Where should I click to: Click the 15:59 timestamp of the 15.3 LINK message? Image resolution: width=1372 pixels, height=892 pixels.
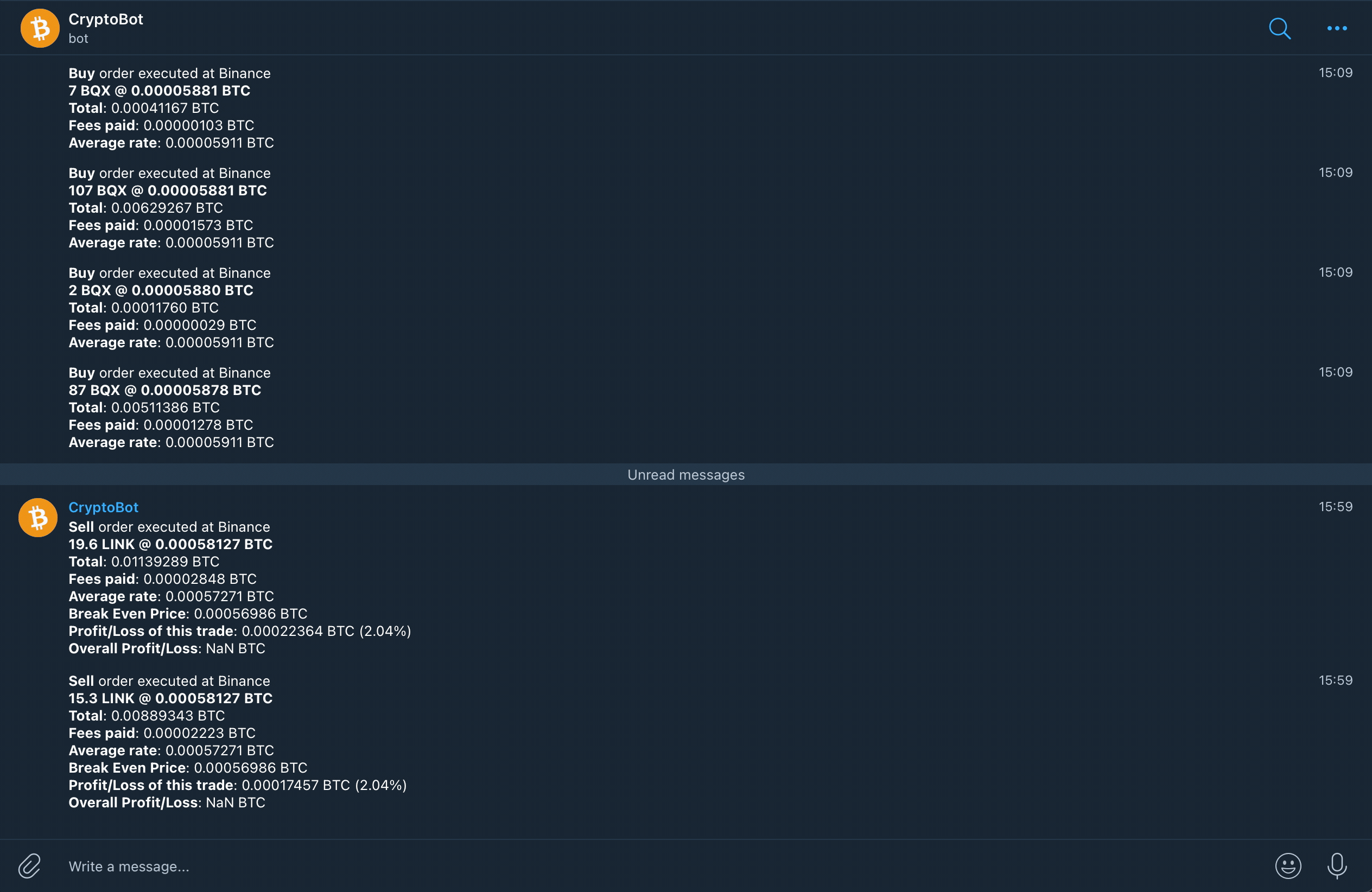1335,680
